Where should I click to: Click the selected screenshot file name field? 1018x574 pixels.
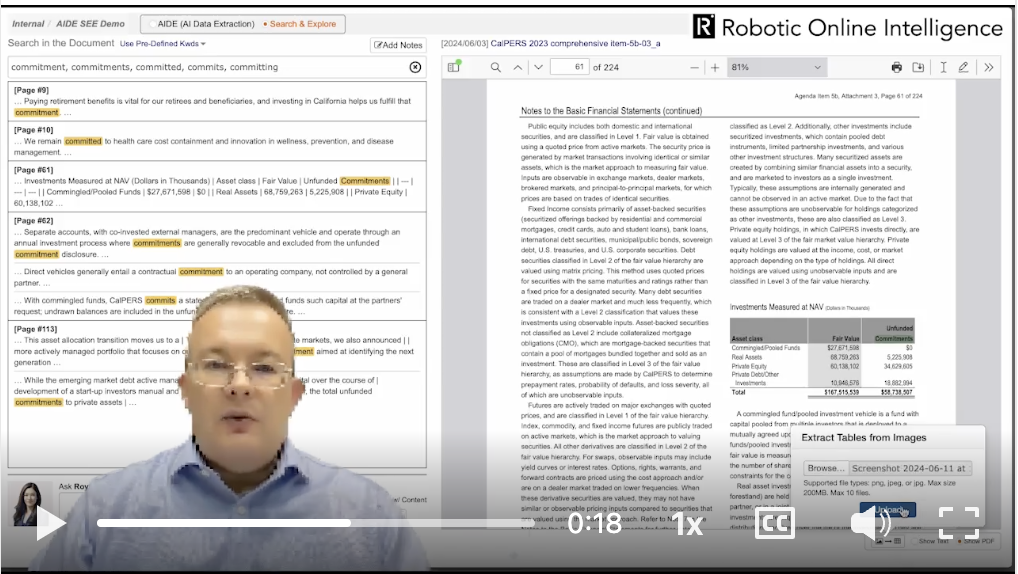coord(910,468)
